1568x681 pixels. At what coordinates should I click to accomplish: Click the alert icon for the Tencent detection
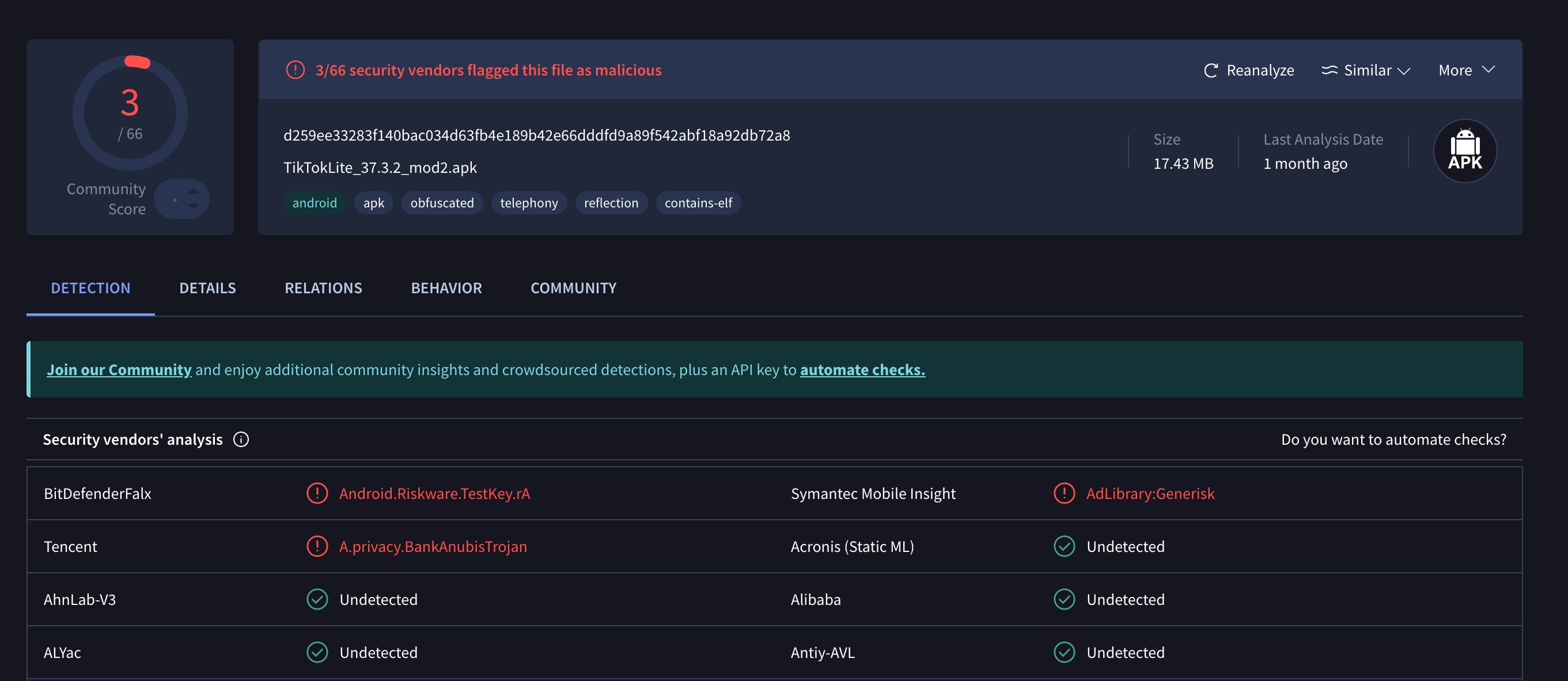coord(317,546)
